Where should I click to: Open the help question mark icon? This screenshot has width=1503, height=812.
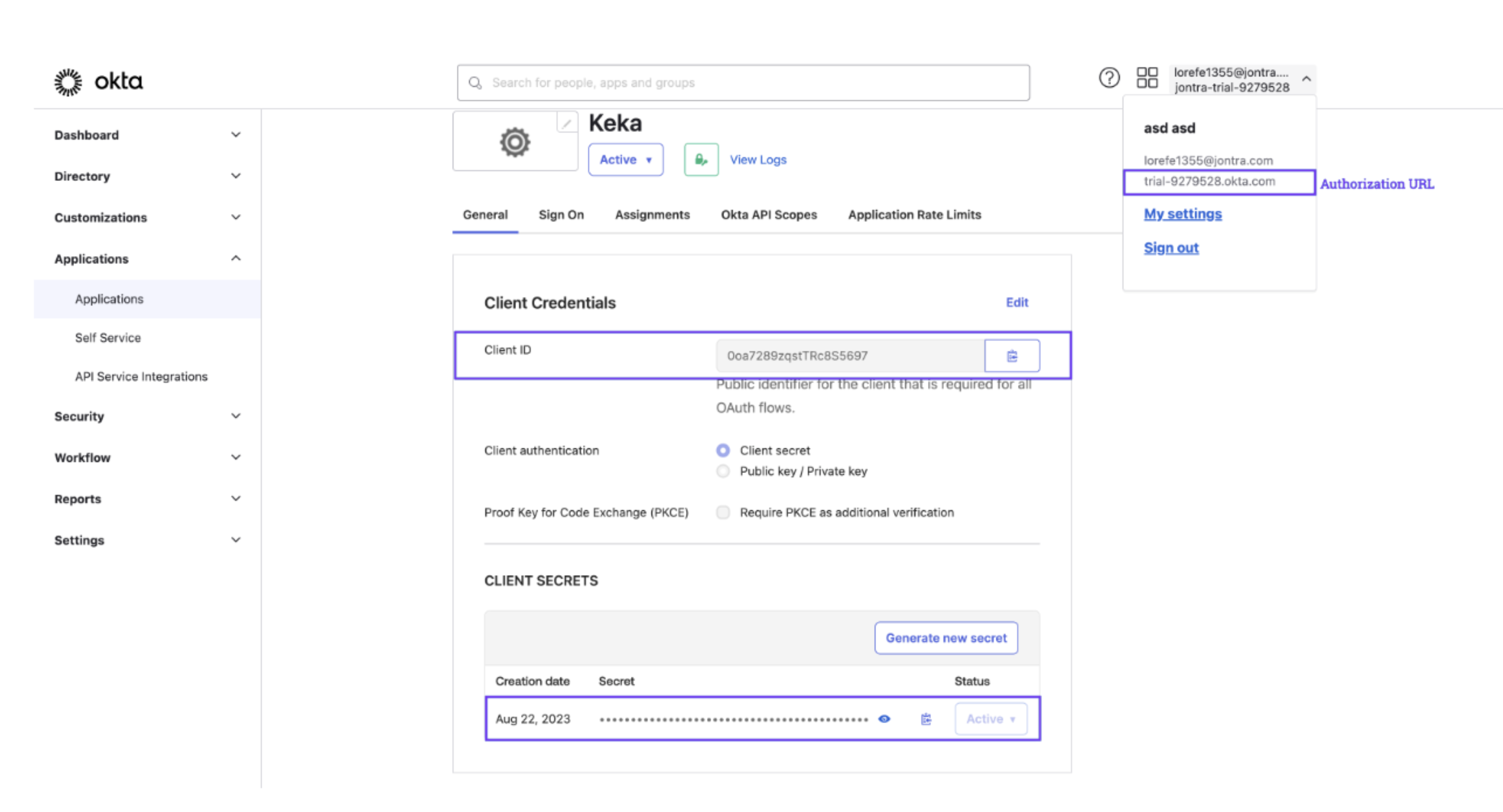1108,78
